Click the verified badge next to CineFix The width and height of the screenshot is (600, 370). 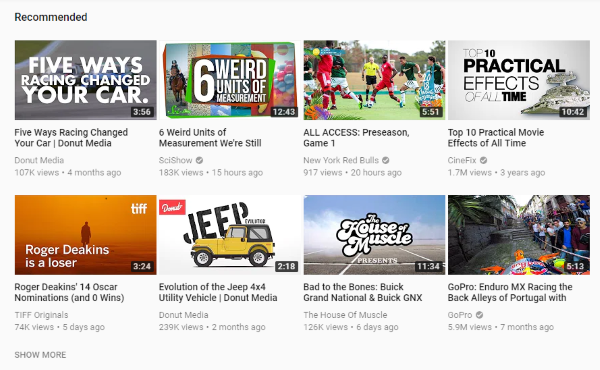(484, 160)
